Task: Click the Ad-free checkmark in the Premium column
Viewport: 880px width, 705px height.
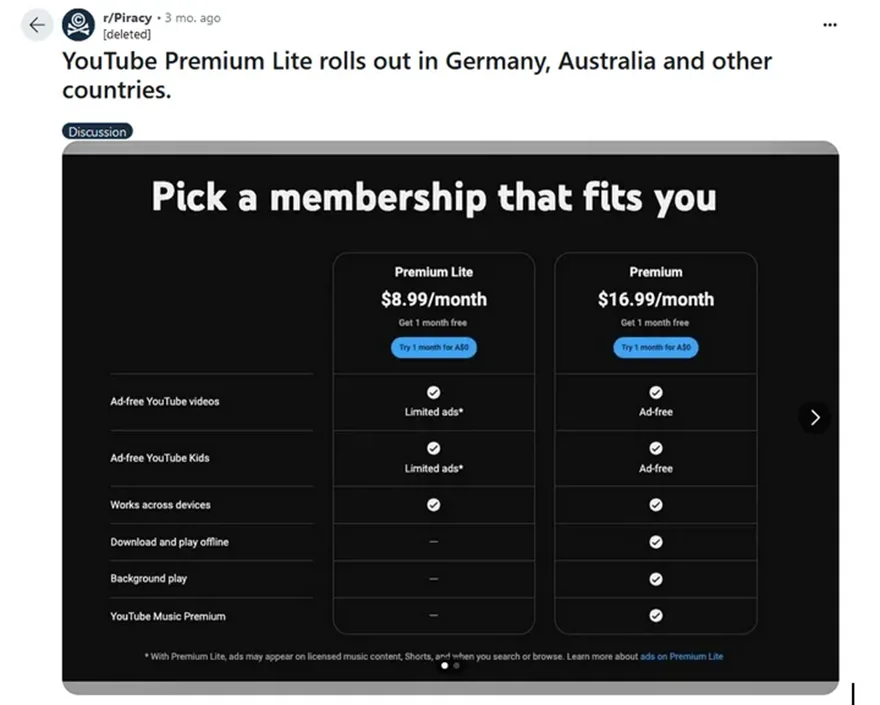Action: click(x=655, y=392)
